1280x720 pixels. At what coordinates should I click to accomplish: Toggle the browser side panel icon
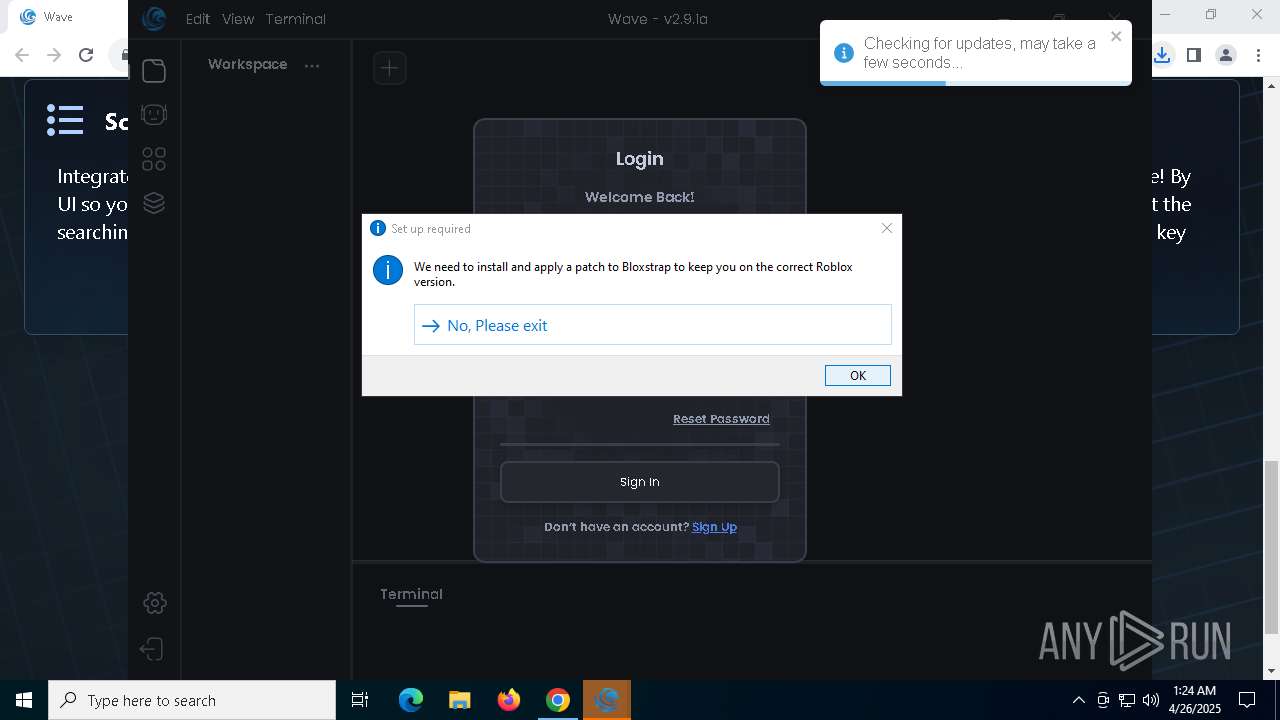[x=1194, y=55]
